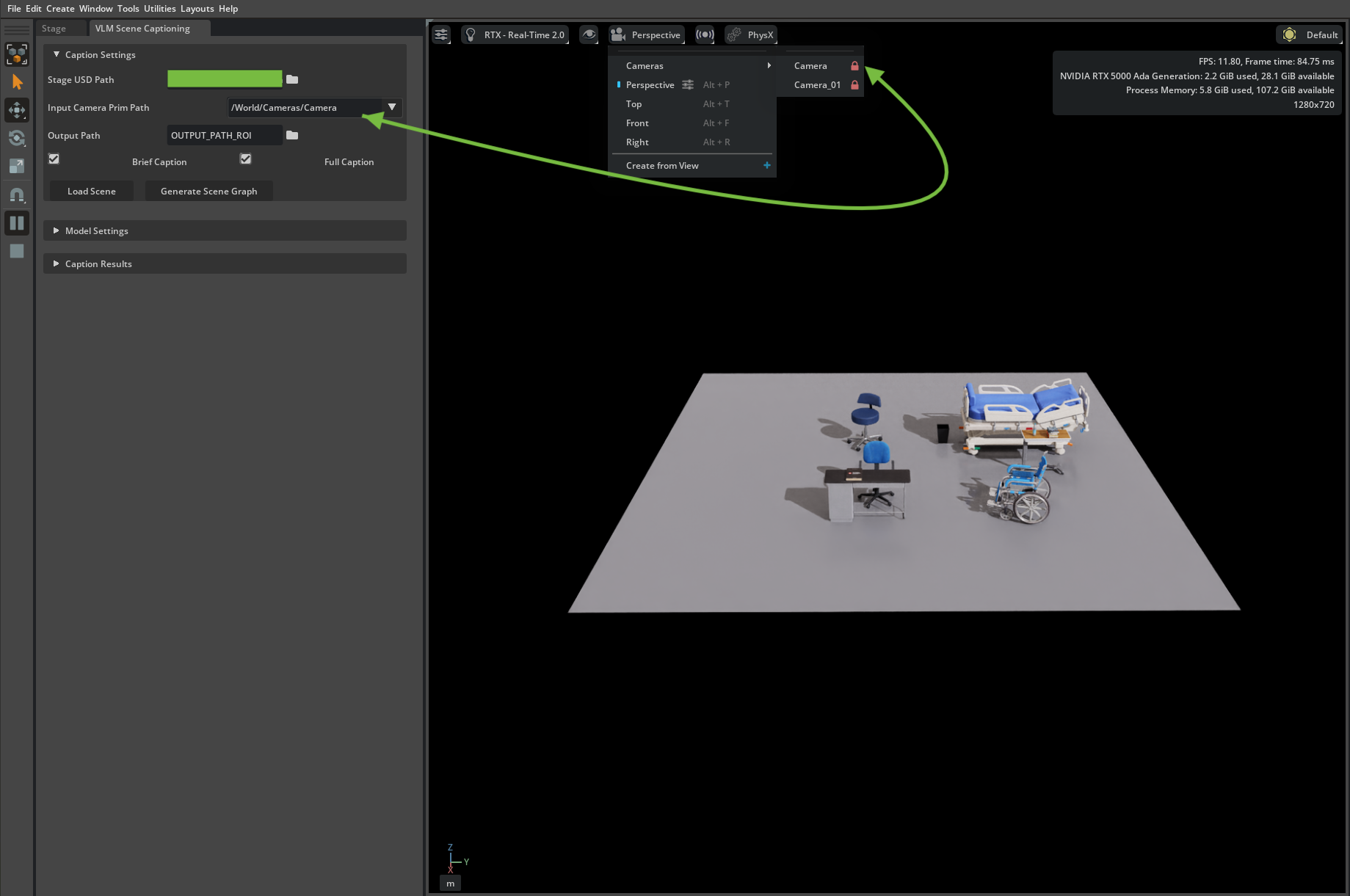Click the Generate Scene Graph button
The height and width of the screenshot is (896, 1350).
(x=208, y=192)
